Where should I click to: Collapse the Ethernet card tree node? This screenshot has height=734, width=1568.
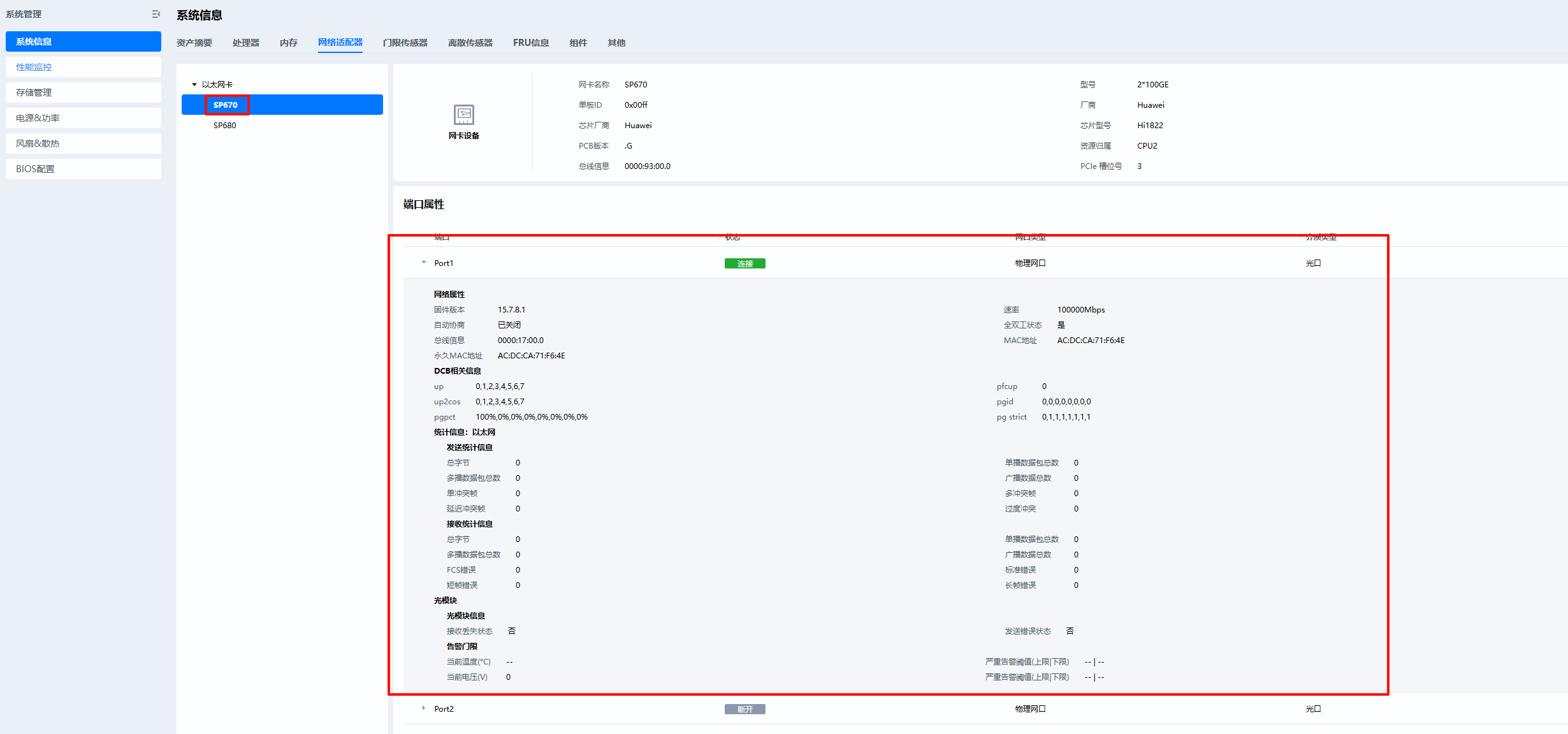point(194,85)
